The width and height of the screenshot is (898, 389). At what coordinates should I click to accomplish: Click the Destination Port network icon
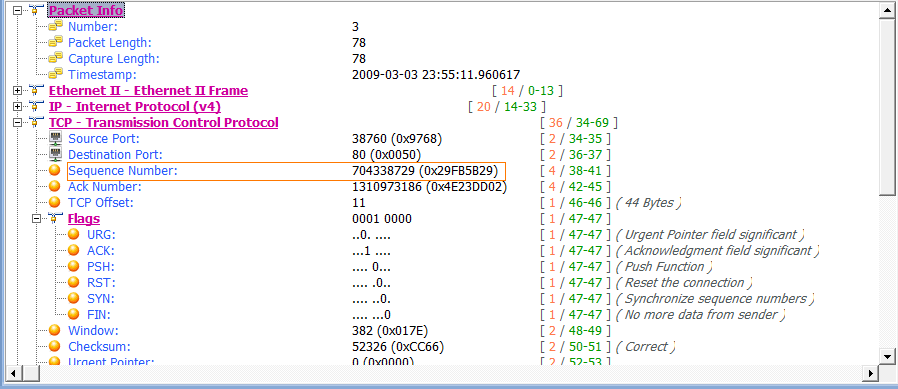[x=56, y=155]
